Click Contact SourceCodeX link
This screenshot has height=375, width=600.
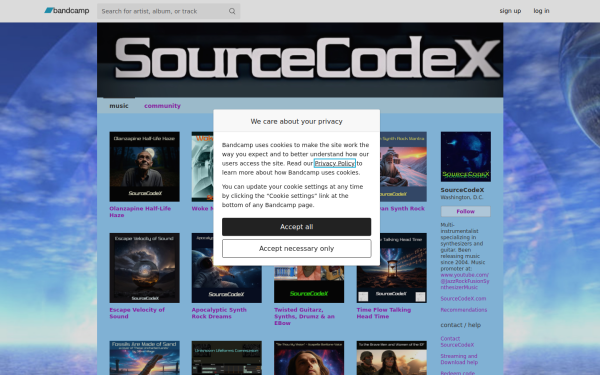(457, 342)
